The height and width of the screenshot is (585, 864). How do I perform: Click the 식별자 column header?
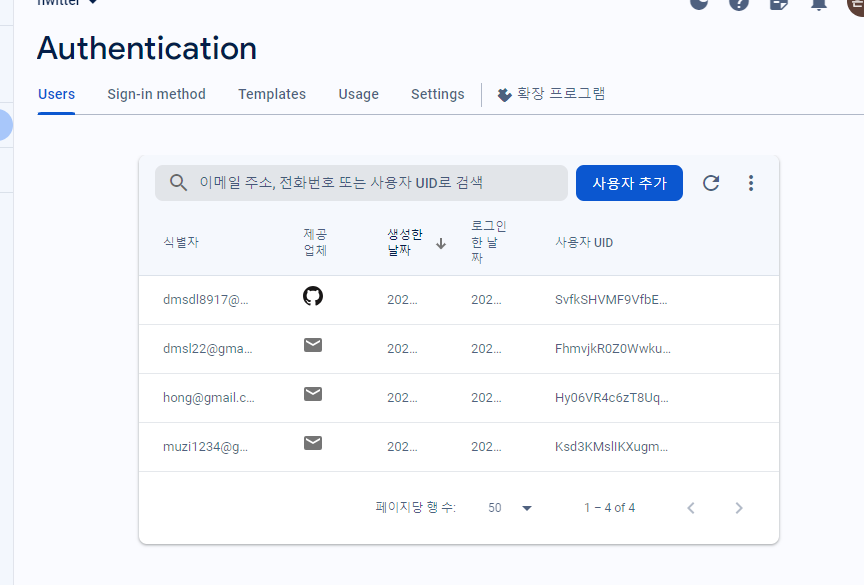tap(181, 242)
